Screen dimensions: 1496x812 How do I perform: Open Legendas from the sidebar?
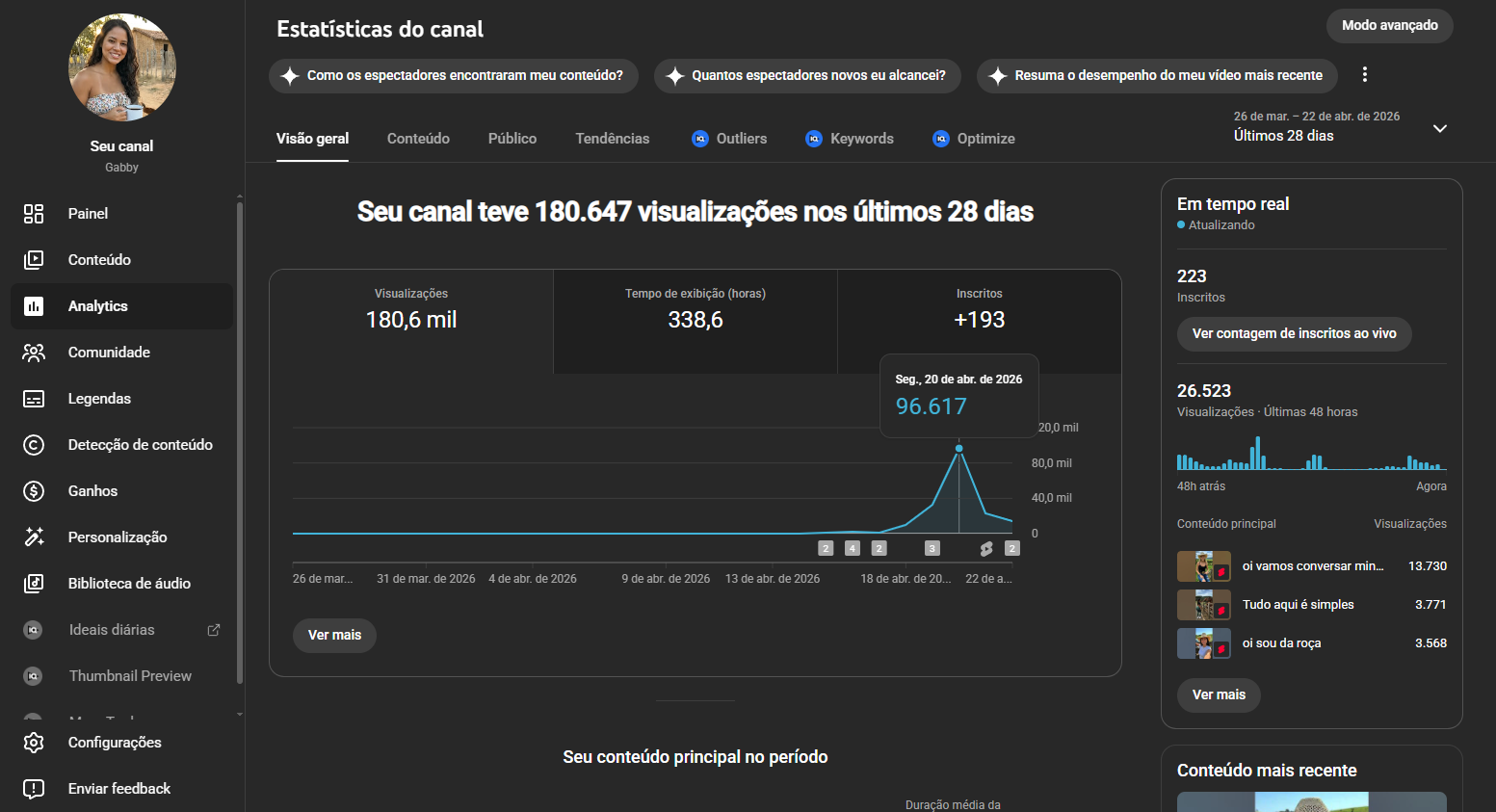(122, 399)
